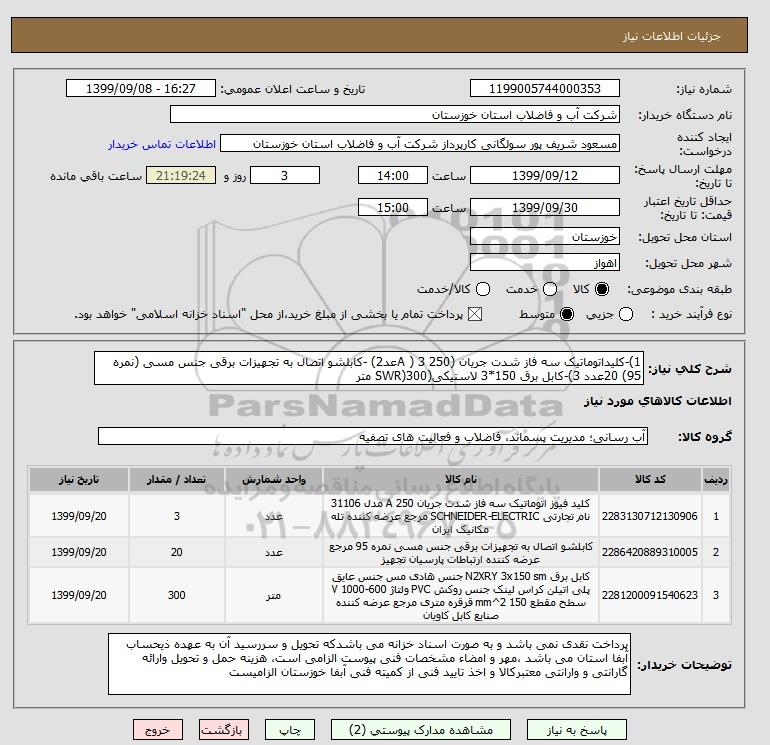Click the تاریخ نیاز column header

79,479
